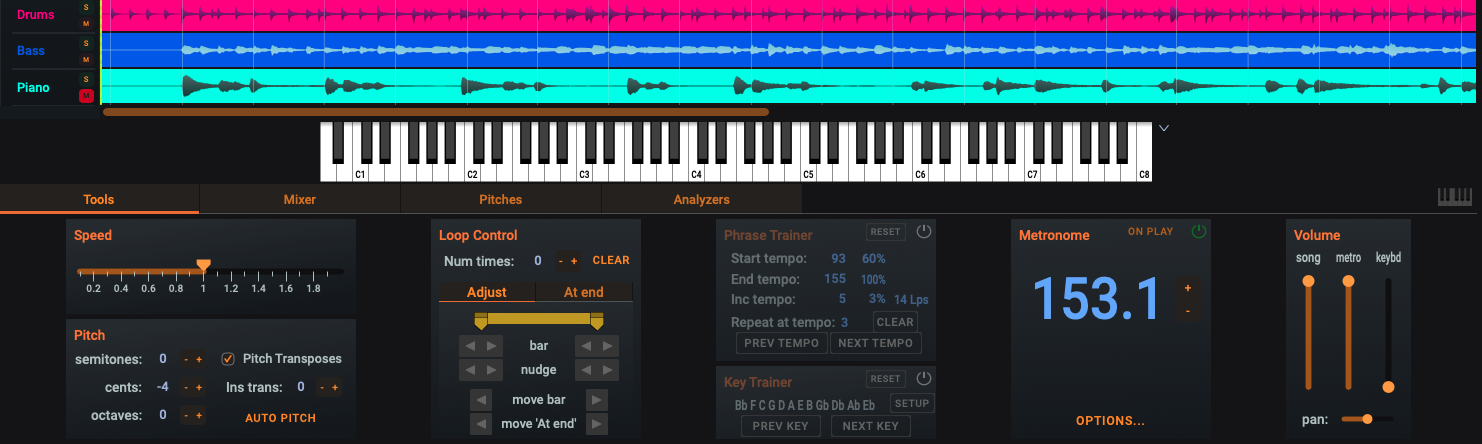
Task: Click the song volume slider knob
Action: [1308, 282]
